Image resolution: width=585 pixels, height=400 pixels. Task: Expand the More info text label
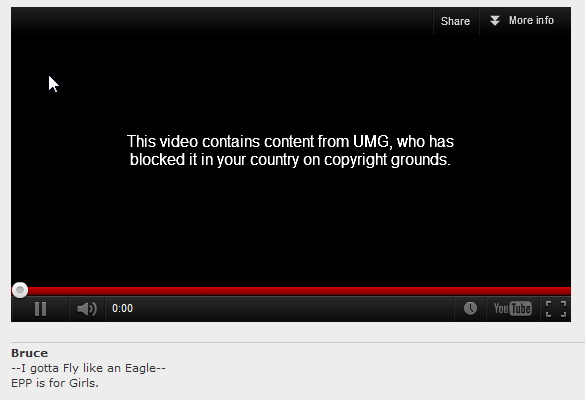coord(531,21)
